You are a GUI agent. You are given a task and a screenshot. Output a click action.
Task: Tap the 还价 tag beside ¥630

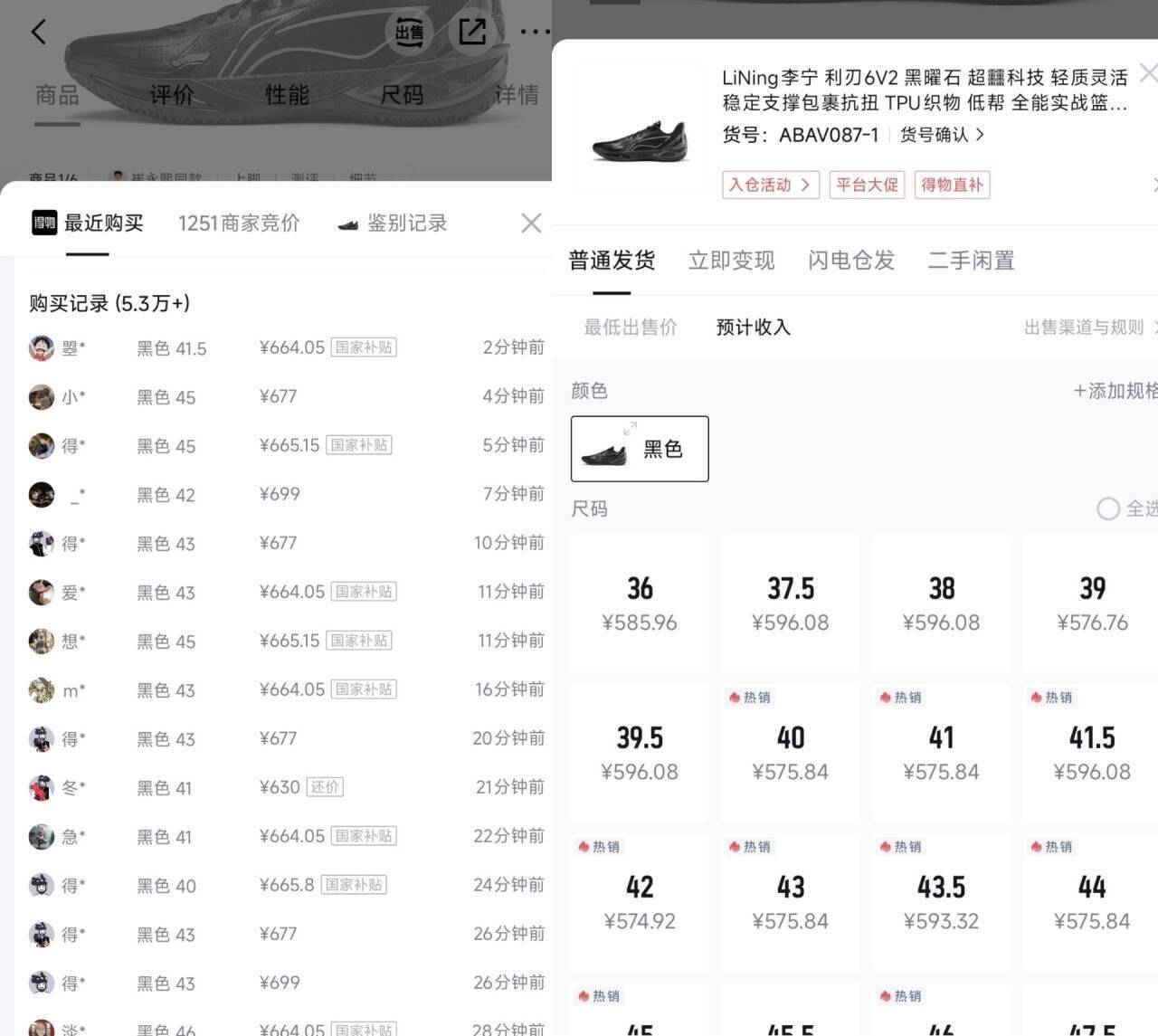point(325,787)
